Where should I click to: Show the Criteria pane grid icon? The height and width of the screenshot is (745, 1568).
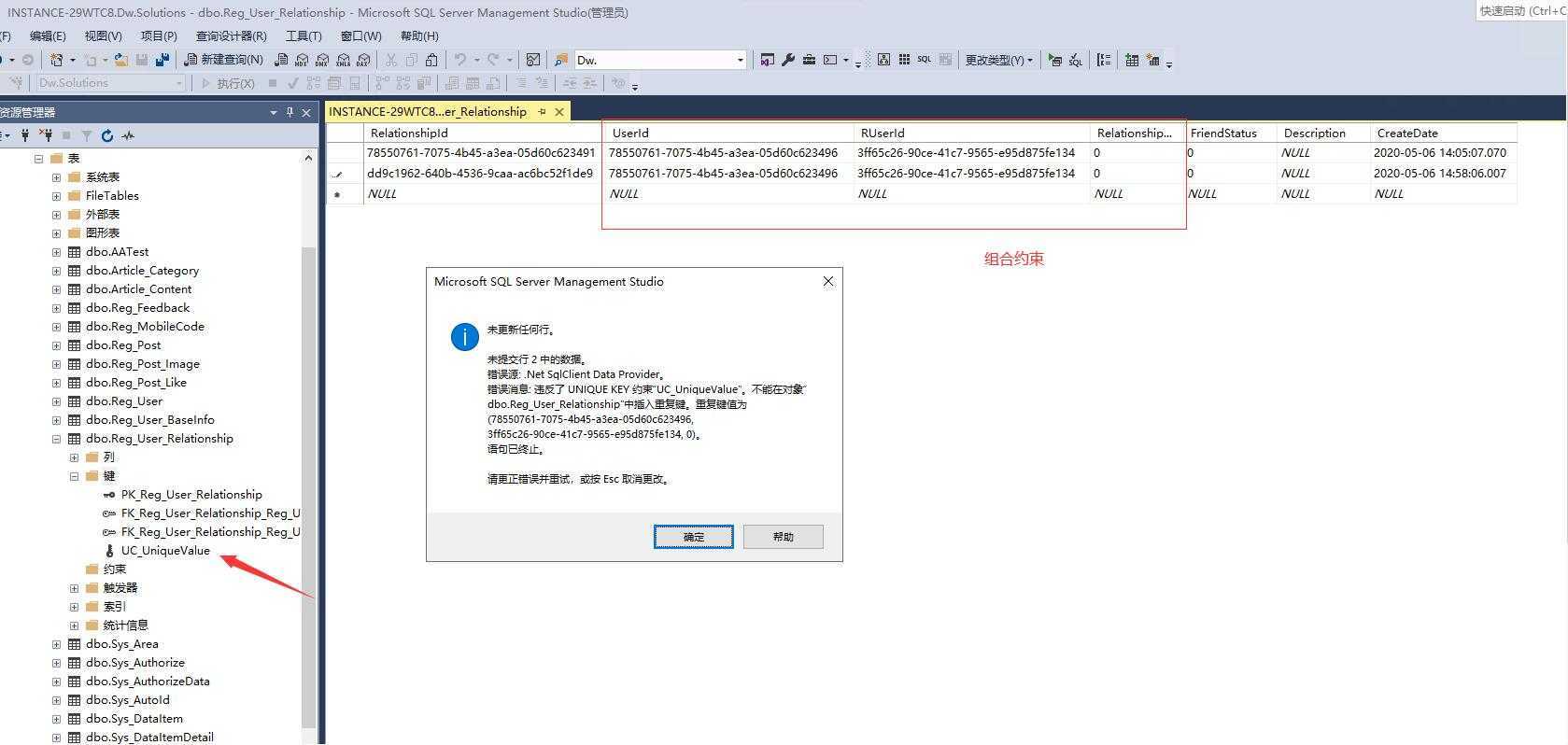coord(904,60)
